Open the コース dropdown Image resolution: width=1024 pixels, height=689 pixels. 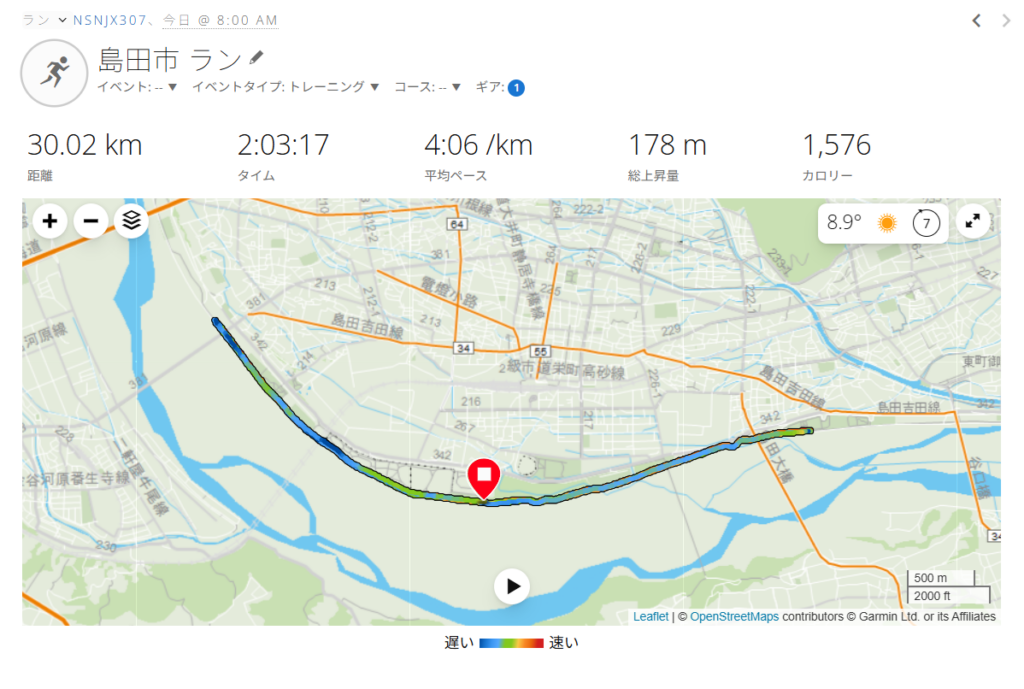(427, 87)
